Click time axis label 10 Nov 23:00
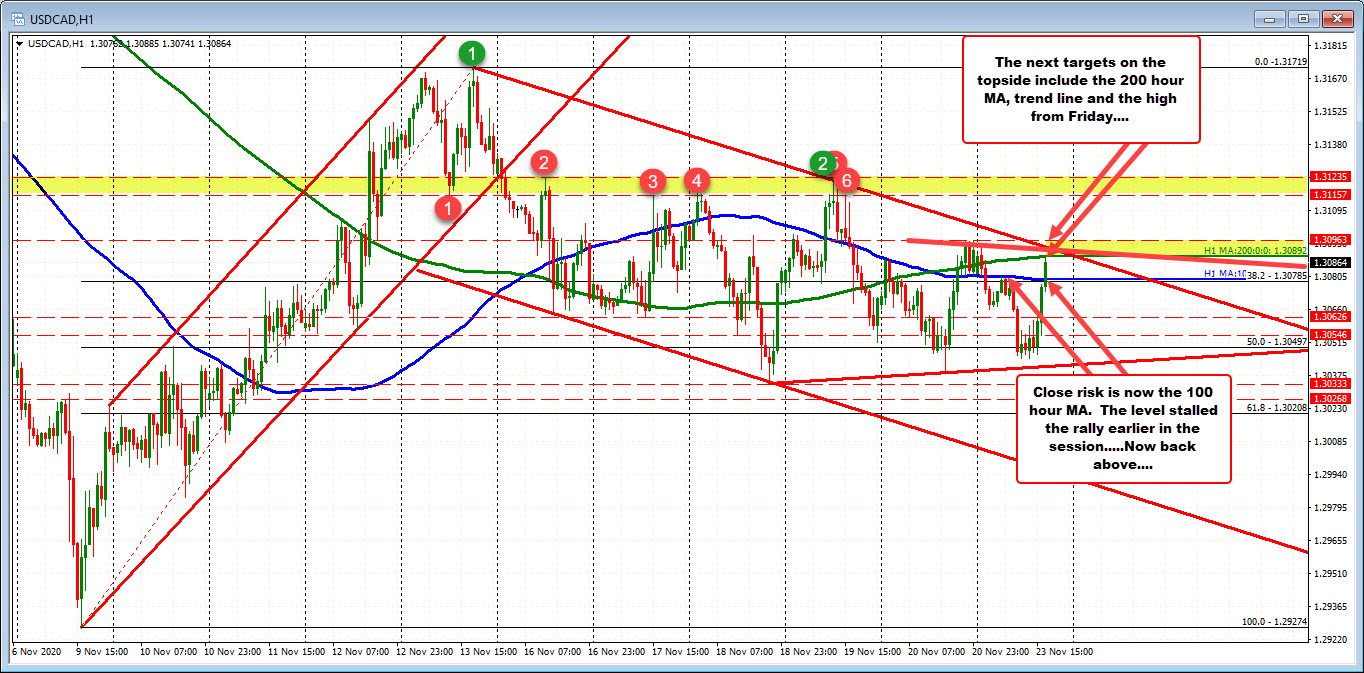Image resolution: width=1364 pixels, height=673 pixels. pyautogui.click(x=234, y=650)
